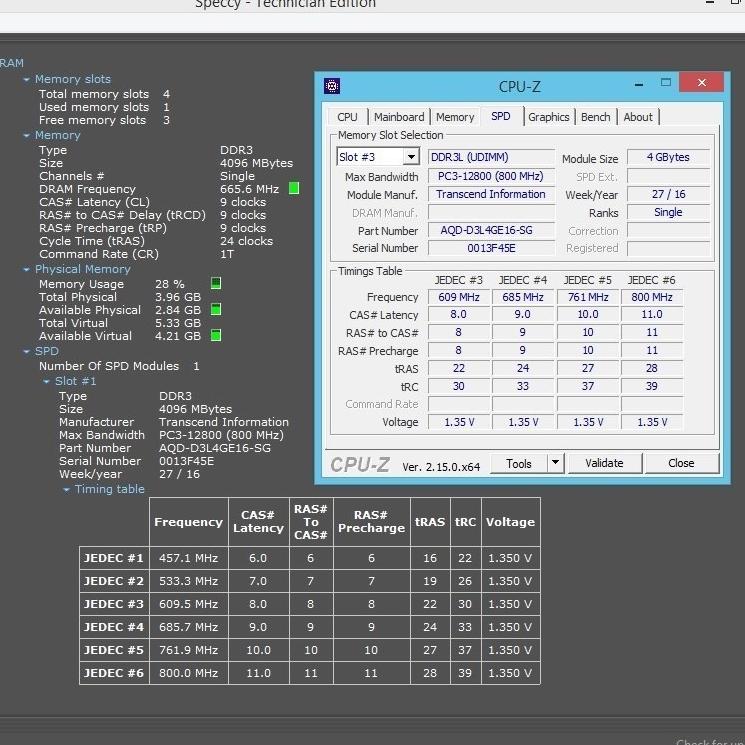Collapse the Memory section in Speccy
Viewport: 745px width, 745px height.
tap(27, 135)
